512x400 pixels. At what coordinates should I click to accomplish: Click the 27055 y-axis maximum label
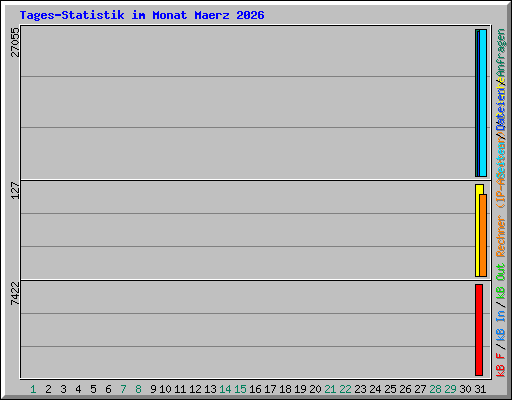tap(15, 42)
